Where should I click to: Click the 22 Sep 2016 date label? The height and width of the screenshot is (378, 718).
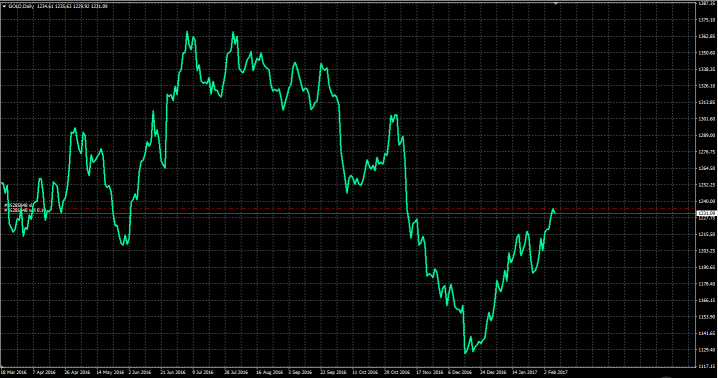(332, 372)
